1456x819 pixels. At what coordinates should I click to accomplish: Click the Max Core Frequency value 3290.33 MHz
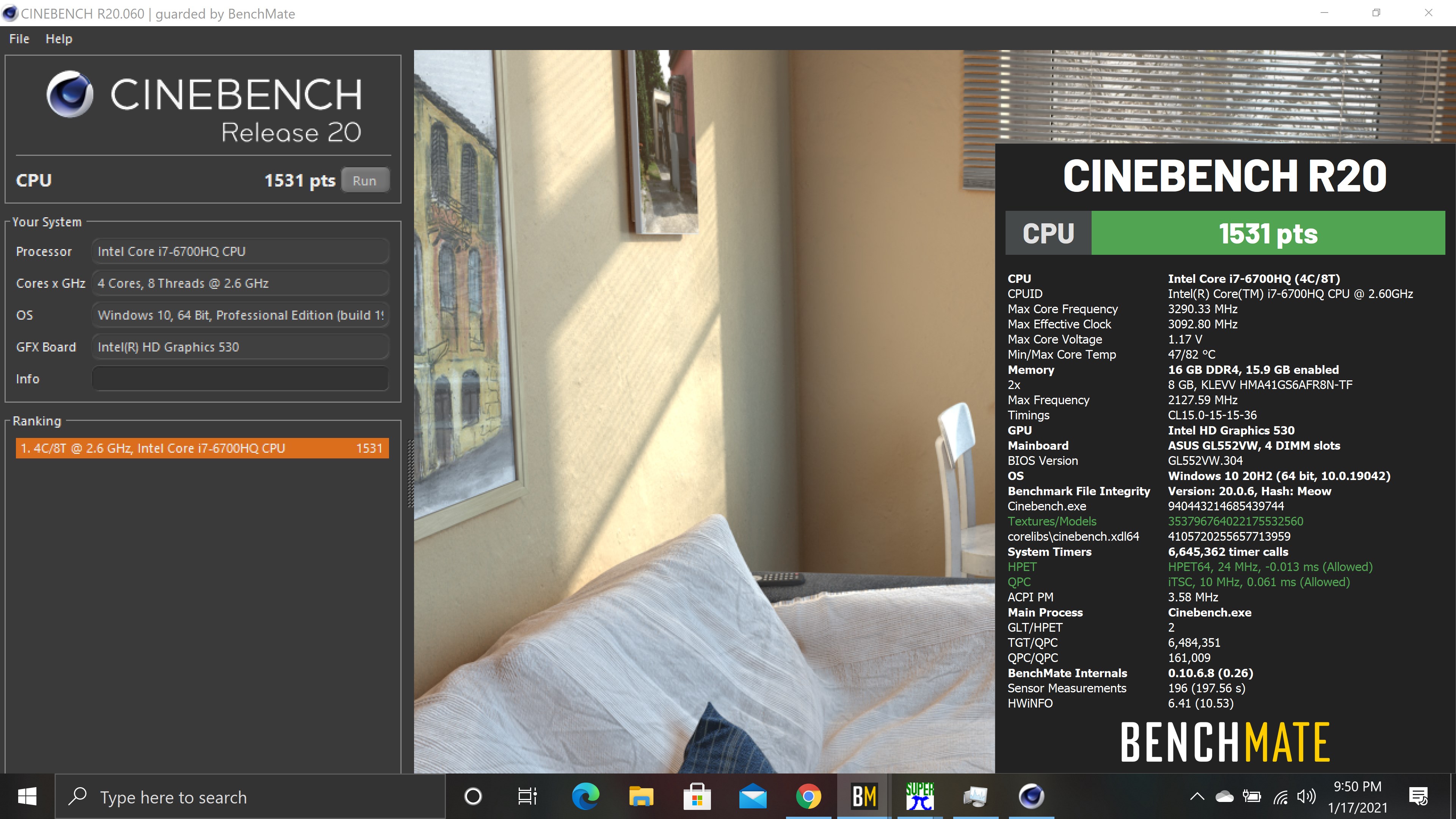click(x=1202, y=309)
